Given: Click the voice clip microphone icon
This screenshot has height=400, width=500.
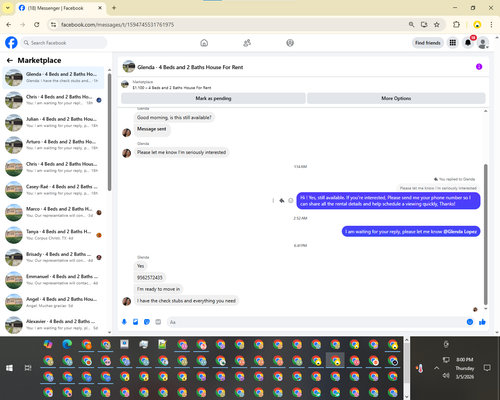Looking at the screenshot, I should click(x=124, y=322).
